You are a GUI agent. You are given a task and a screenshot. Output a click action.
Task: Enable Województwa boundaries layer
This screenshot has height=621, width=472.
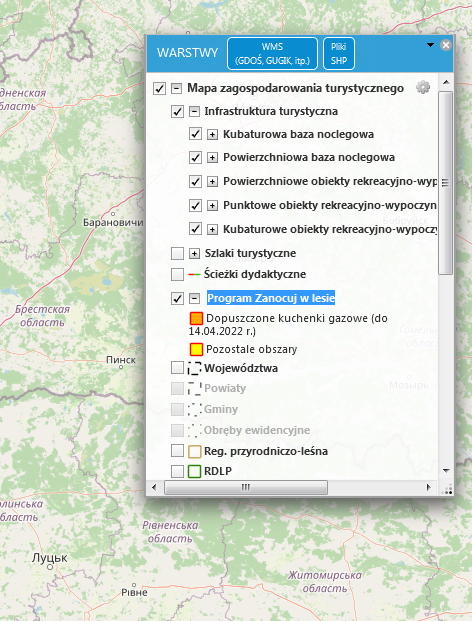click(x=177, y=368)
